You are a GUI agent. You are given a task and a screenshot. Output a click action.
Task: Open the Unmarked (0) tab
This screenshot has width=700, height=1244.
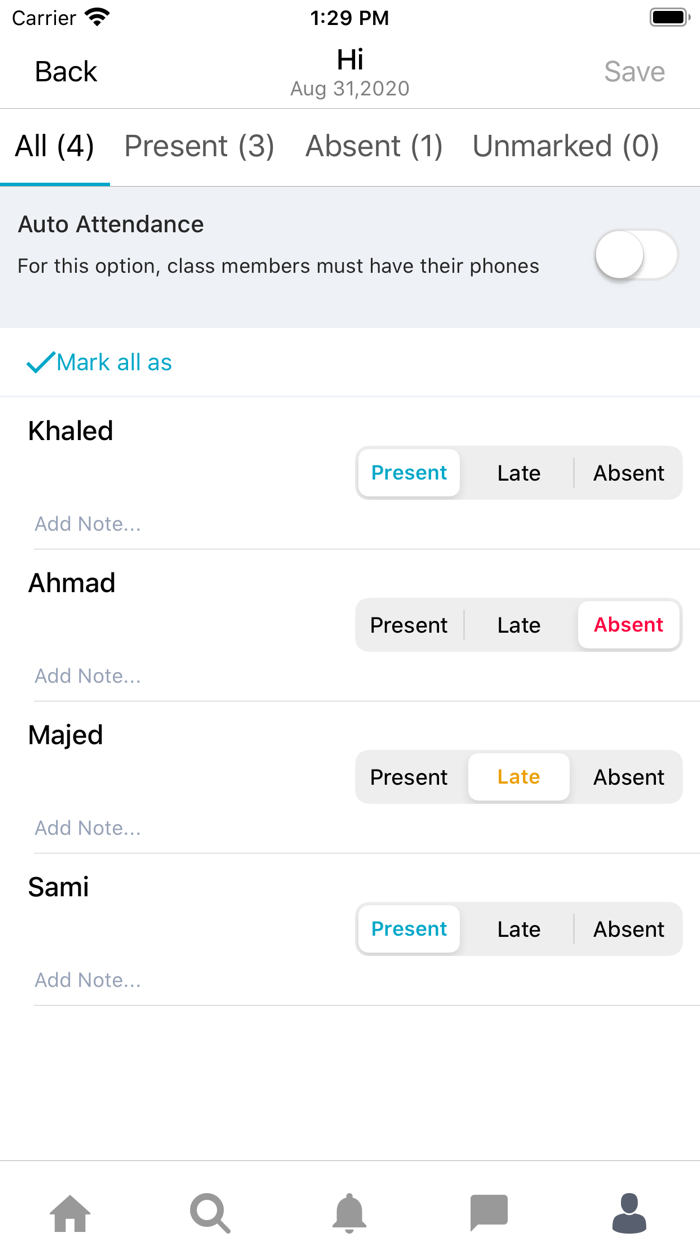(565, 147)
